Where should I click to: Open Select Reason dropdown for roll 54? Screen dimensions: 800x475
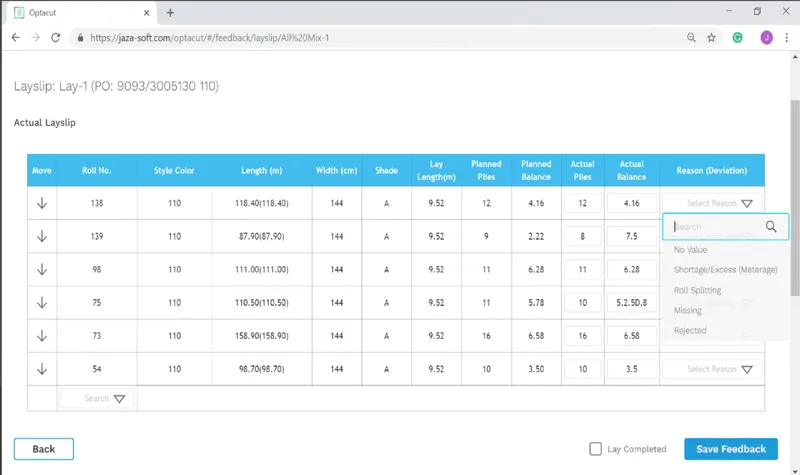[712, 369]
